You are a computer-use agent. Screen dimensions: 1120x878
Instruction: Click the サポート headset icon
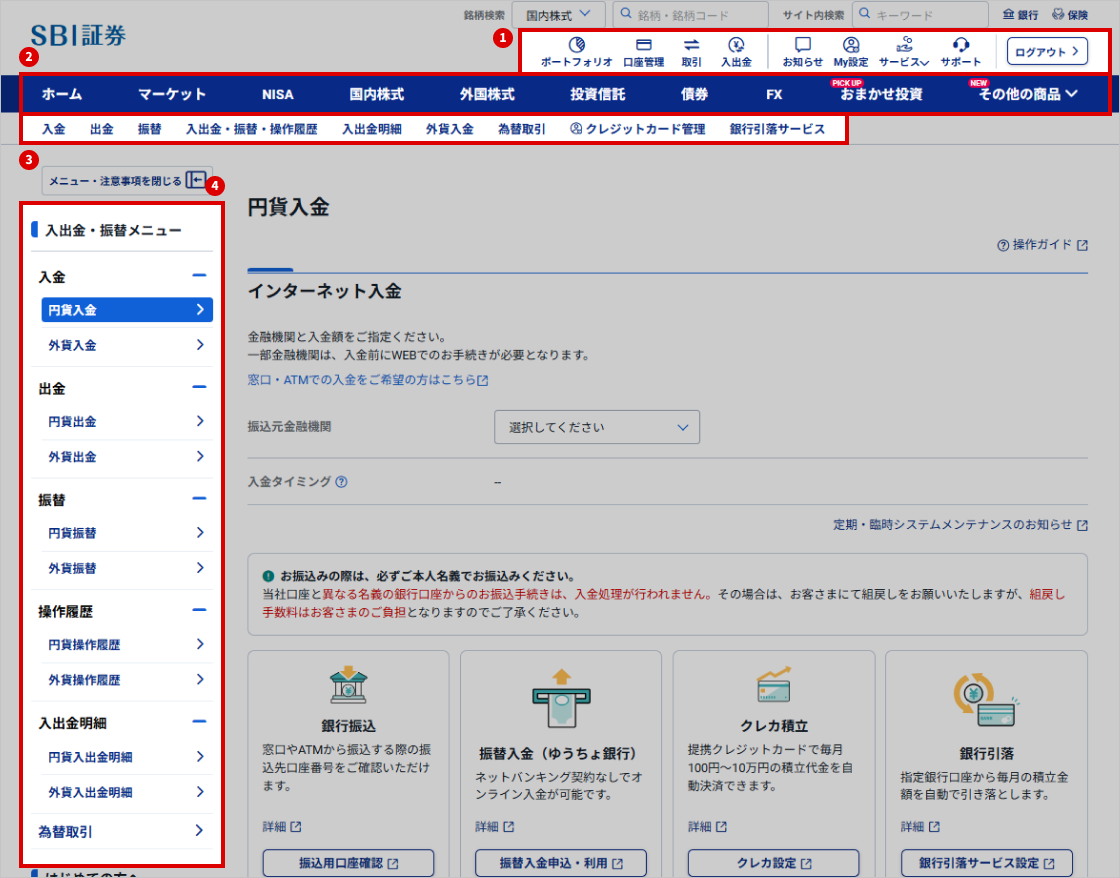pyautogui.click(x=961, y=45)
